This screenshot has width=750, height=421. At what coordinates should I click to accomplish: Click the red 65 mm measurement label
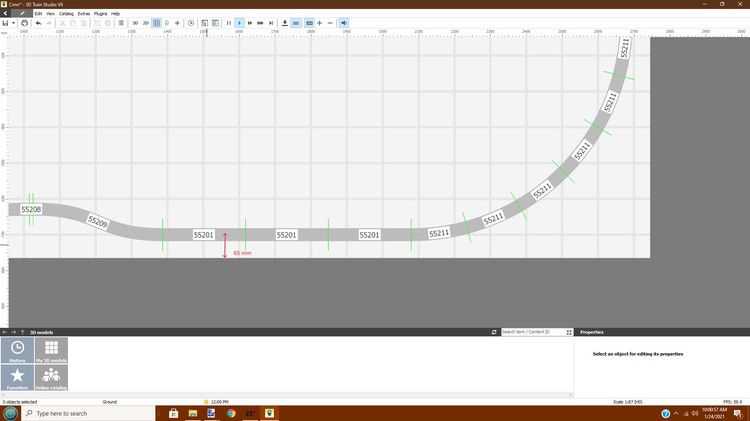242,253
